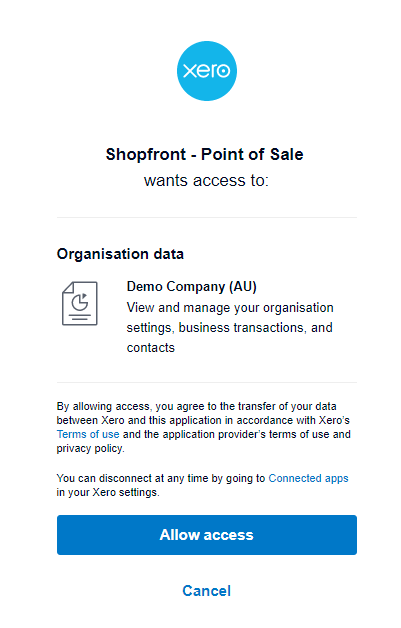Screen dimensions: 401x628
Task: Click the divider line above the agreement text
Action: 207,382
